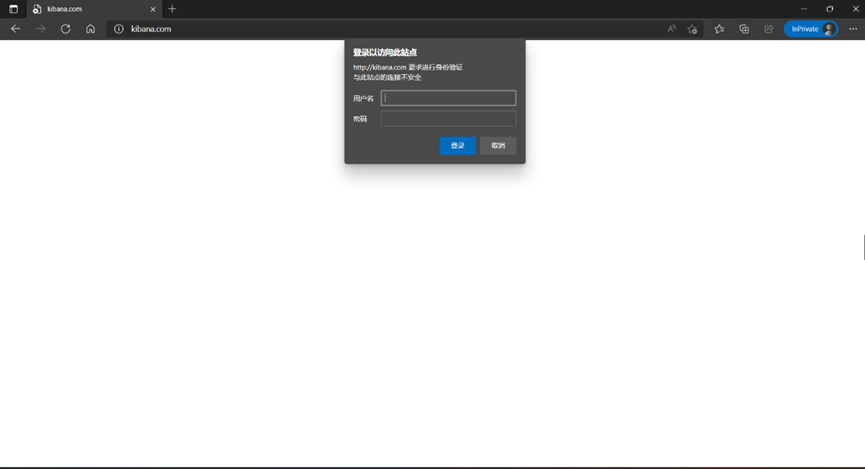Open the InPrivate profile badge
Image resolution: width=865 pixels, height=469 pixels.
click(811, 29)
